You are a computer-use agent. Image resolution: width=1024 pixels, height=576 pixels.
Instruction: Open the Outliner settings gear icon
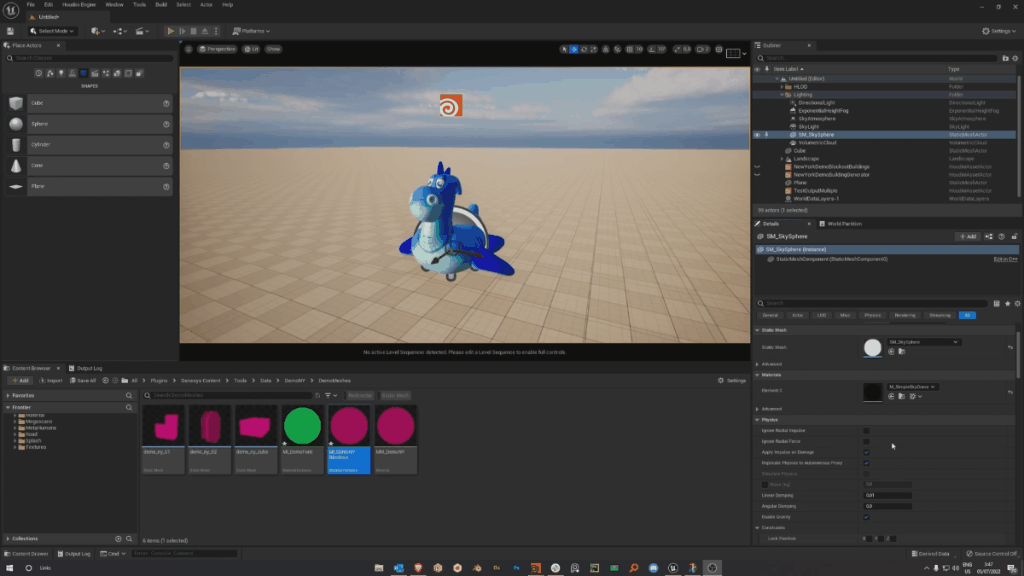[x=1015, y=57]
